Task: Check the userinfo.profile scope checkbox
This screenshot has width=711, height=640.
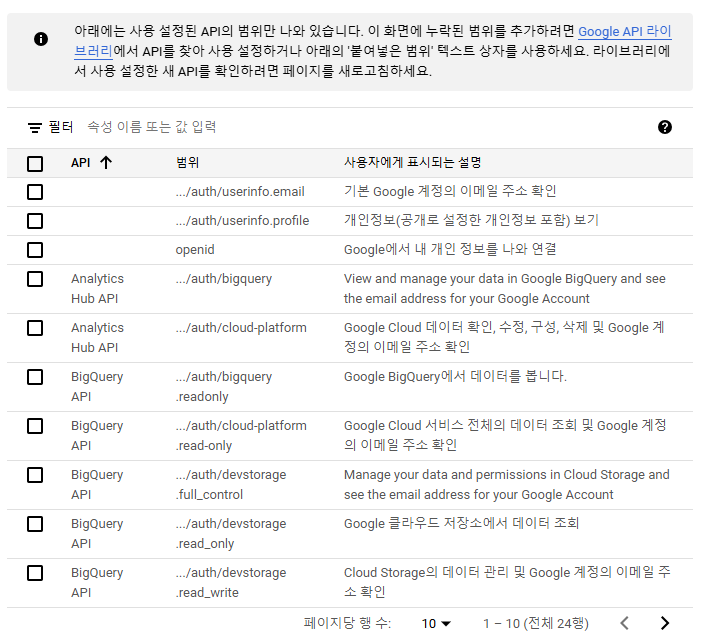Action: pyautogui.click(x=35, y=221)
